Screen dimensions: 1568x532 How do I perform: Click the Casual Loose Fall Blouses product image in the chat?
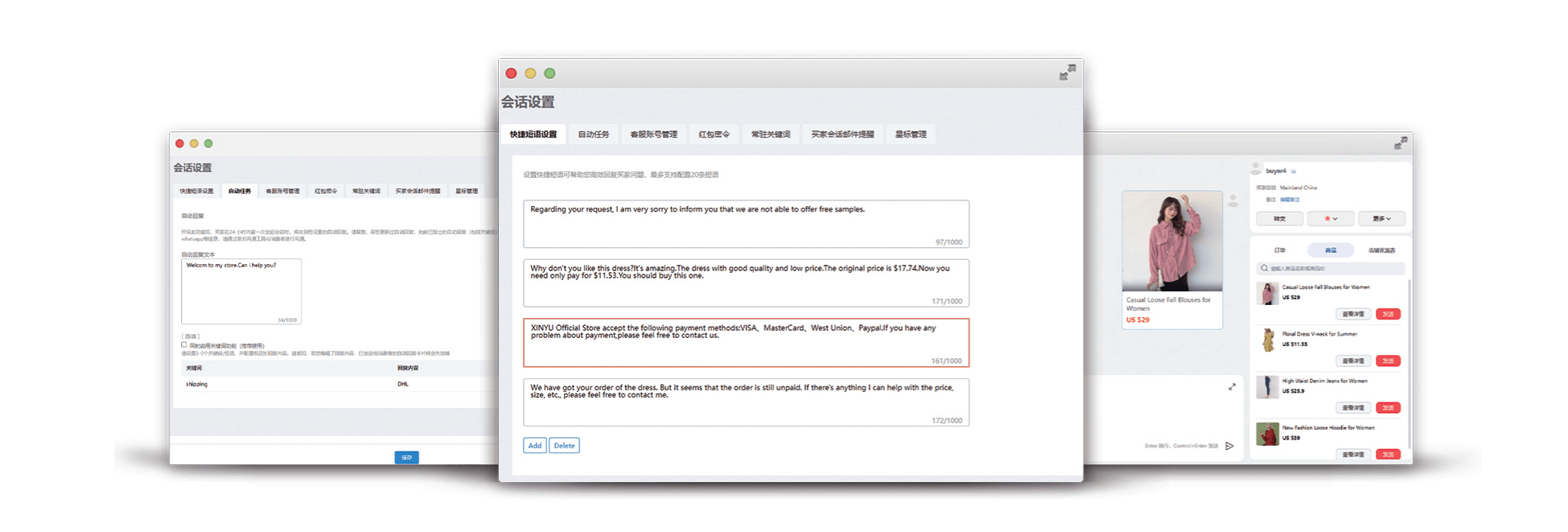click(1171, 241)
